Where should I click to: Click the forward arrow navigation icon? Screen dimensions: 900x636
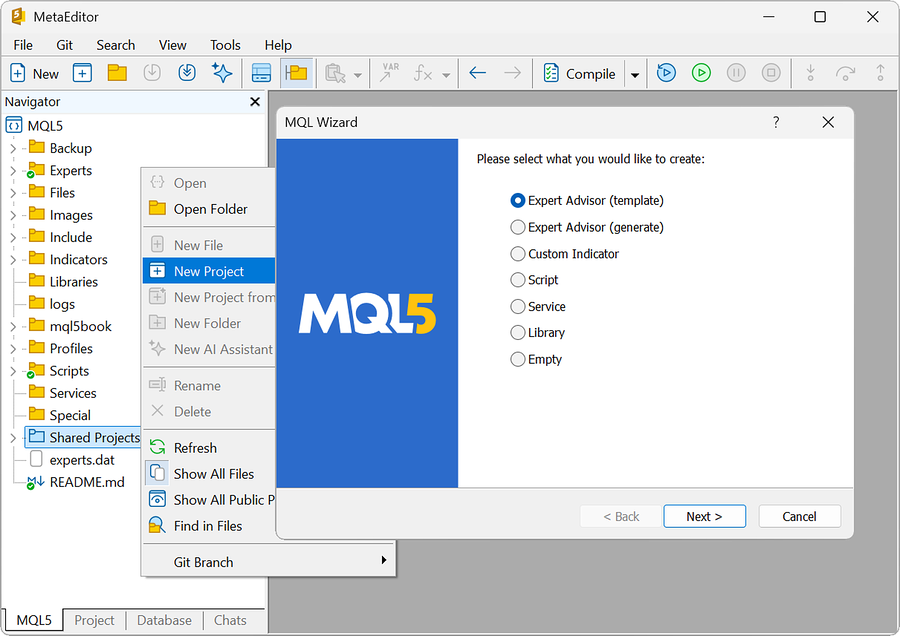pyautogui.click(x=513, y=73)
